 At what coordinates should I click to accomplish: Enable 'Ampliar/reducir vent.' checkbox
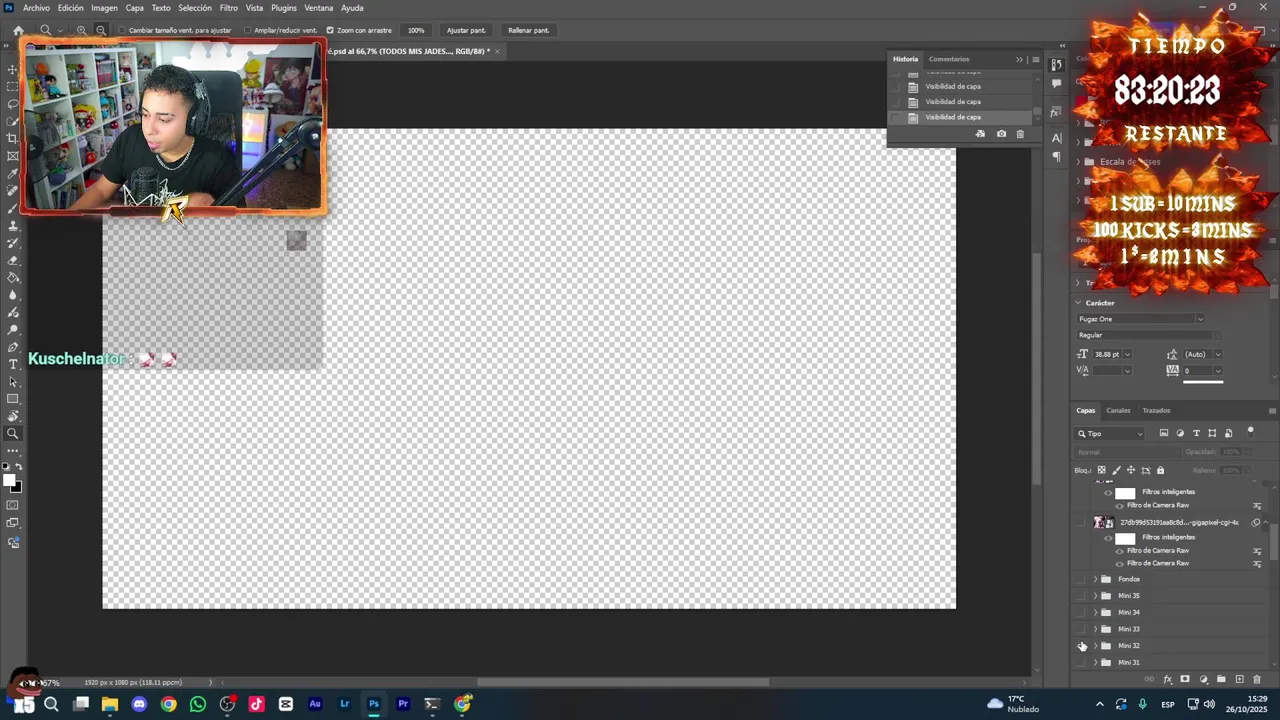(x=248, y=30)
